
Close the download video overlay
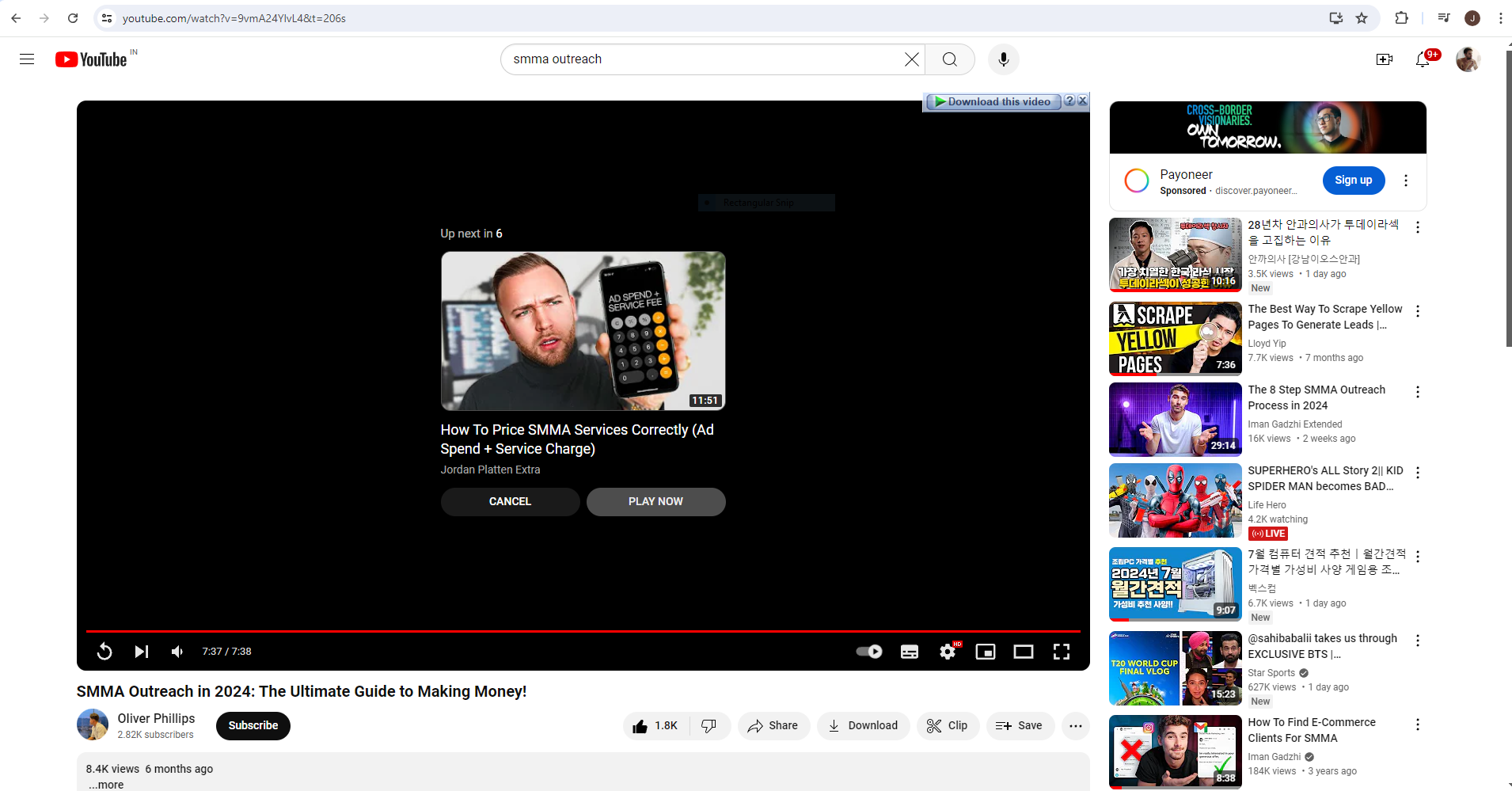point(1082,101)
